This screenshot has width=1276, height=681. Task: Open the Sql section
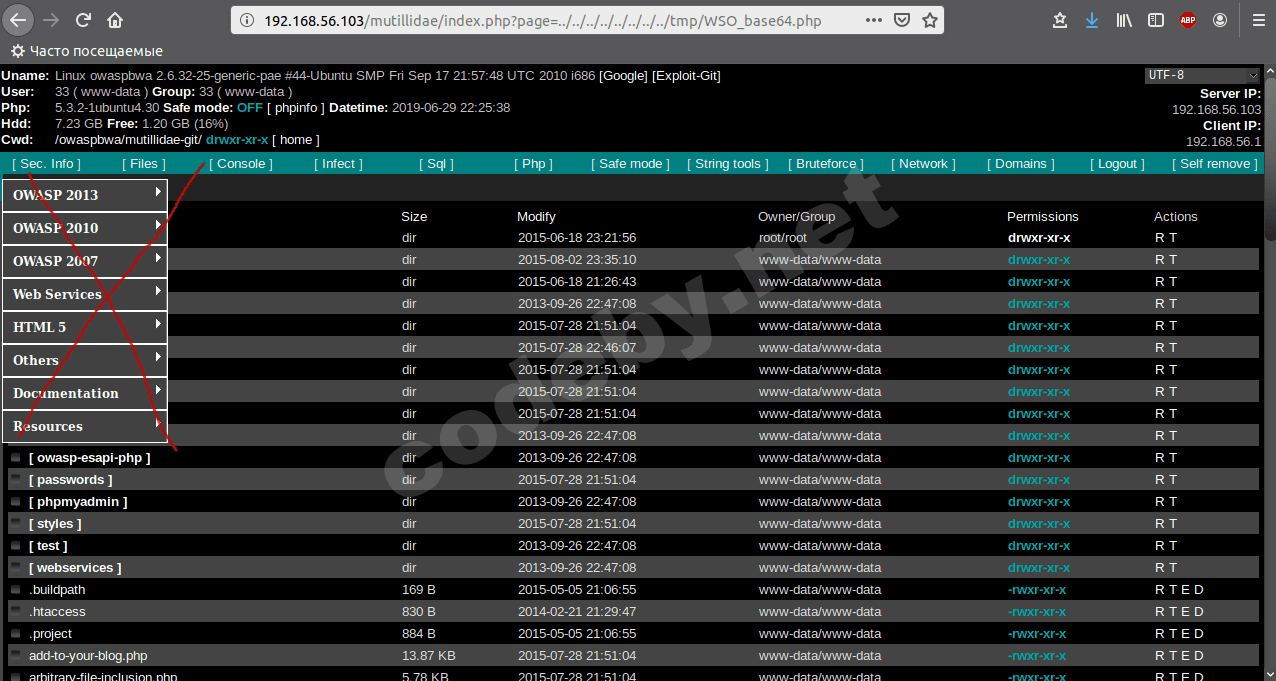point(437,164)
